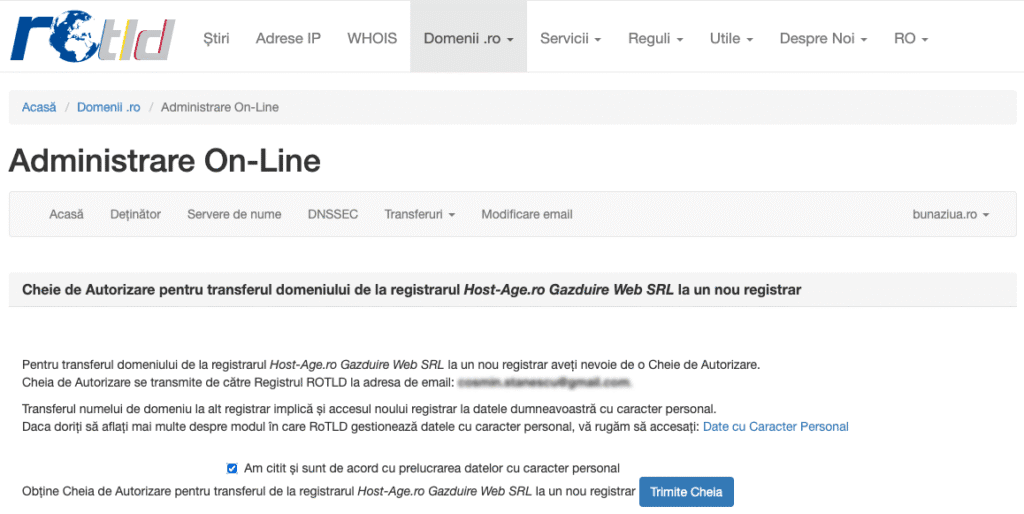This screenshot has width=1024, height=514.
Task: Click the ROTLD logo
Action: click(x=92, y=37)
